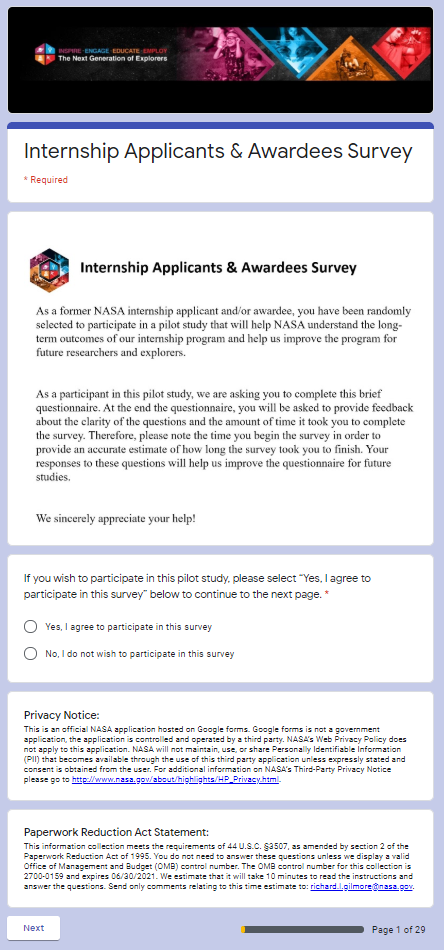Click the Next button
The image size is (444, 950).
pos(33,928)
